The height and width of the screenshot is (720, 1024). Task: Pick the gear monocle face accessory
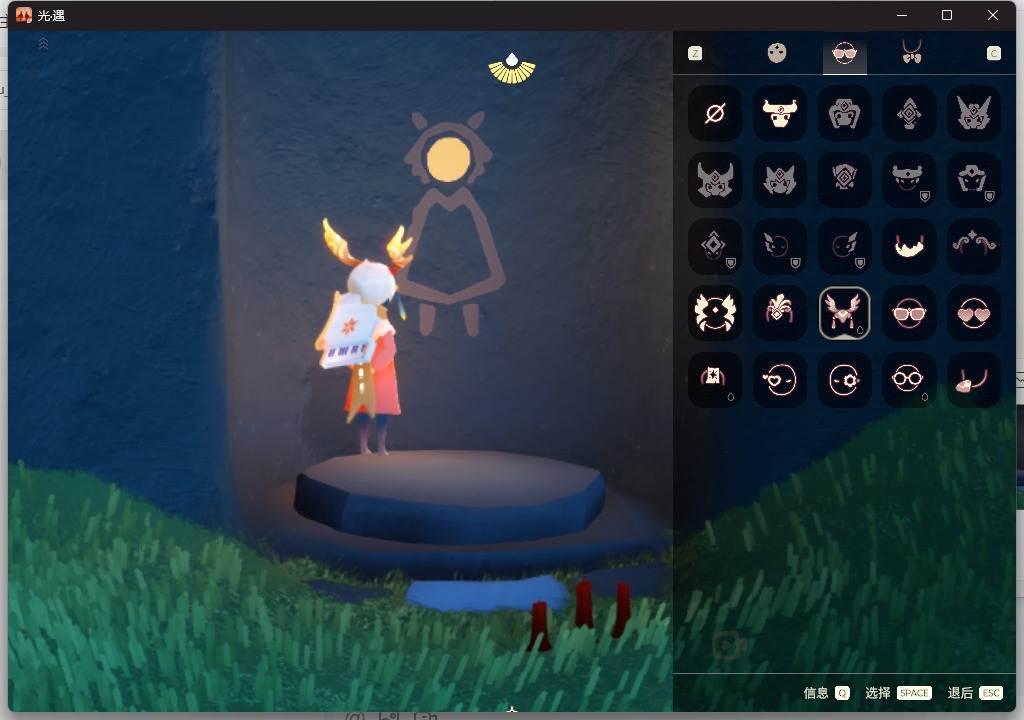844,380
